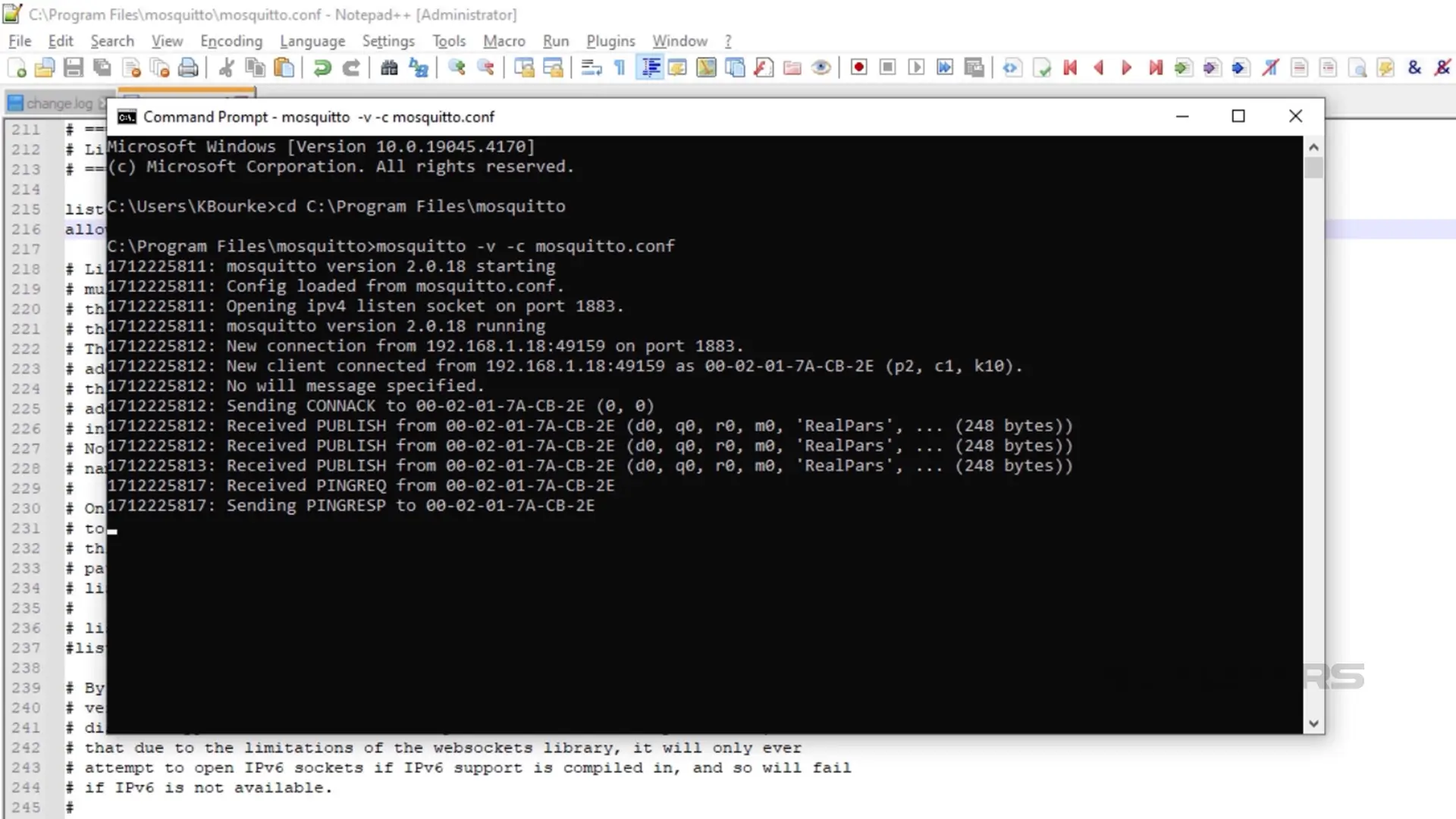The image size is (1456, 819).
Task: Click the Stop recording macro icon
Action: pyautogui.click(x=887, y=68)
